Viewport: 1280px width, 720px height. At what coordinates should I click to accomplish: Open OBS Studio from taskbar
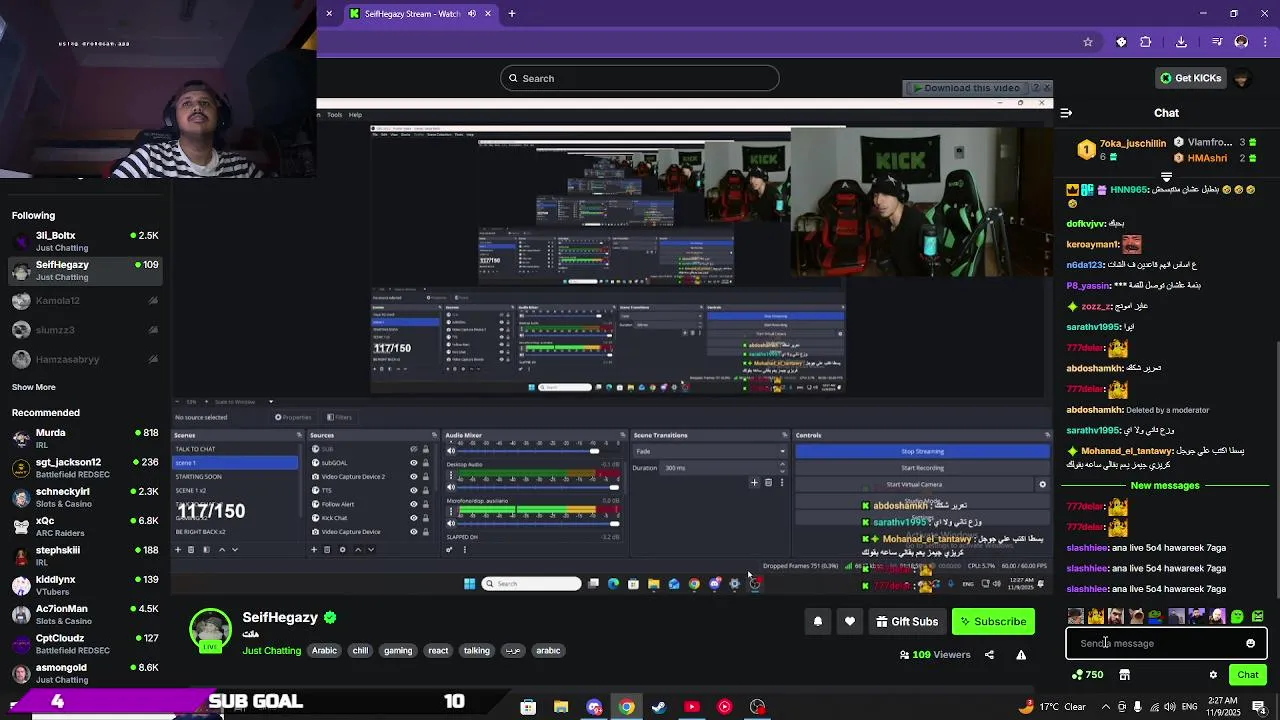[758, 707]
